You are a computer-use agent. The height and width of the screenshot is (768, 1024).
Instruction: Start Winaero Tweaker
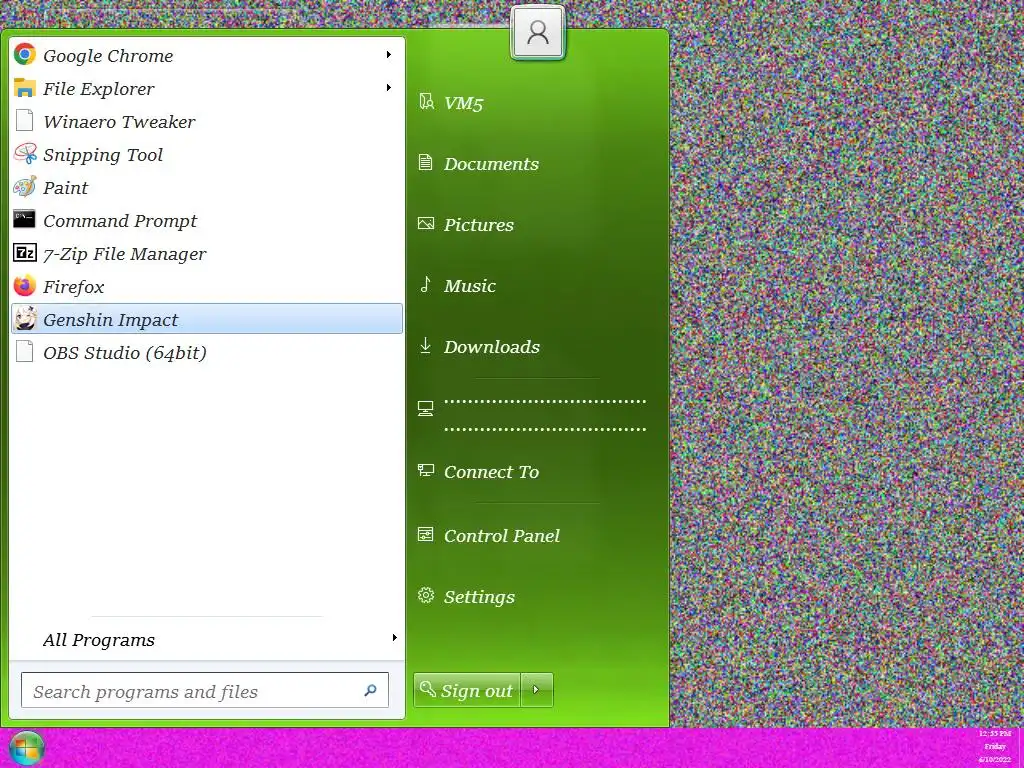(x=207, y=121)
